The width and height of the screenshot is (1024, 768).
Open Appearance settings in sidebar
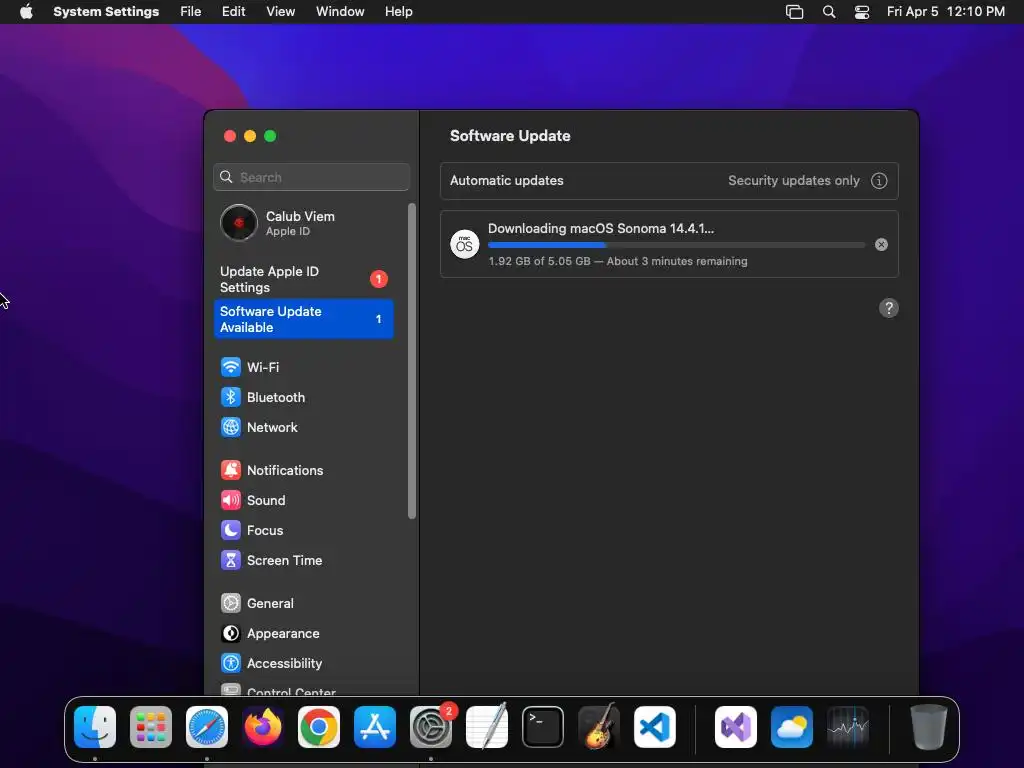(270, 633)
